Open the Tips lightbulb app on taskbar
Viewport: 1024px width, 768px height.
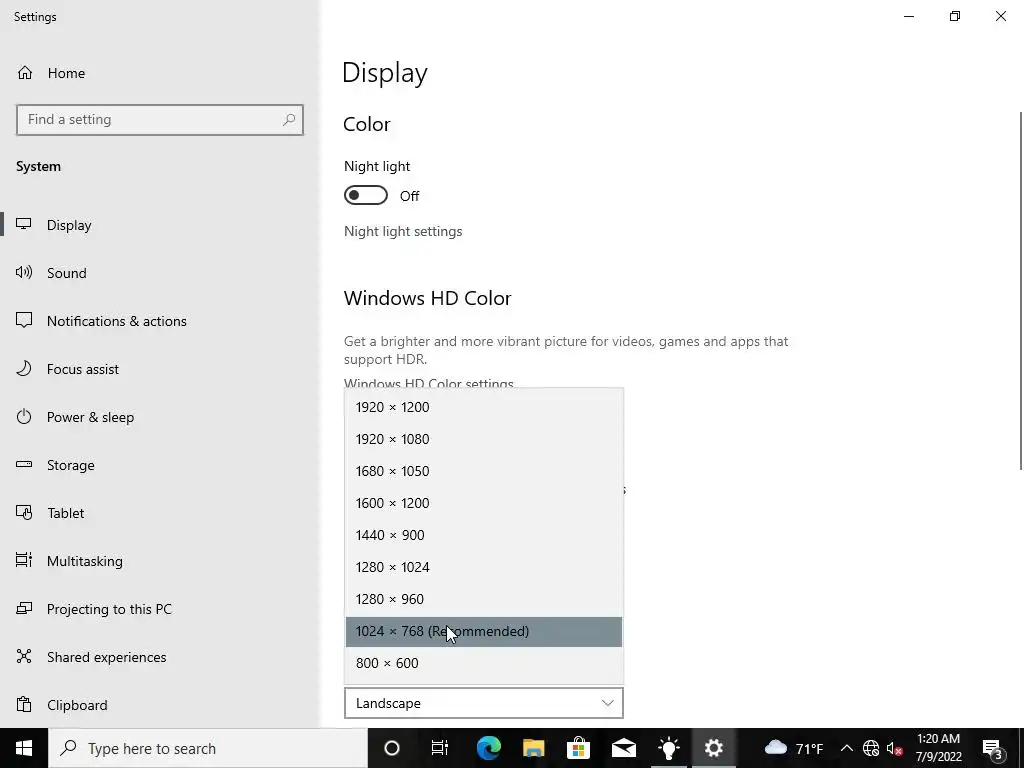[x=669, y=748]
